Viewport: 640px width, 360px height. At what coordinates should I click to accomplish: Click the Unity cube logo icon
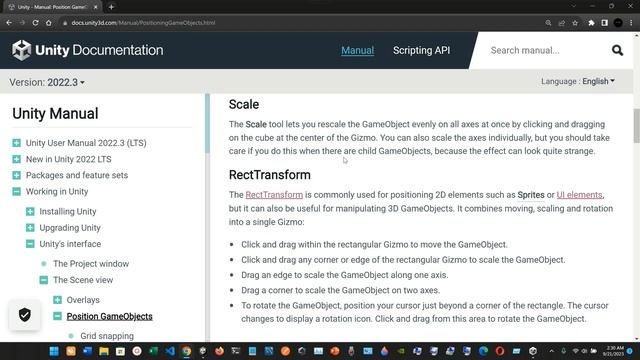tap(21, 50)
